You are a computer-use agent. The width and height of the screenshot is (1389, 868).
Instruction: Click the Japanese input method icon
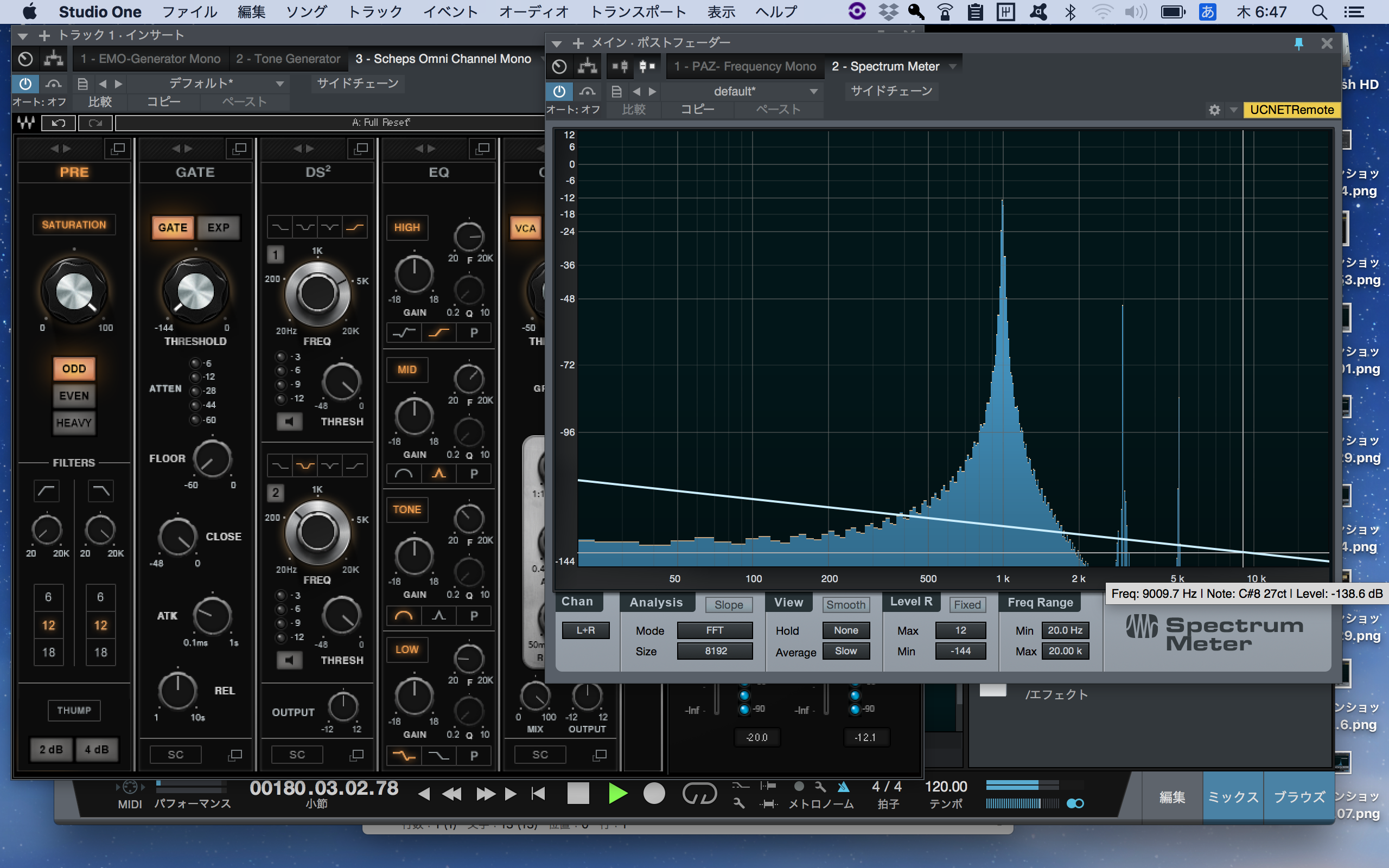1207,11
